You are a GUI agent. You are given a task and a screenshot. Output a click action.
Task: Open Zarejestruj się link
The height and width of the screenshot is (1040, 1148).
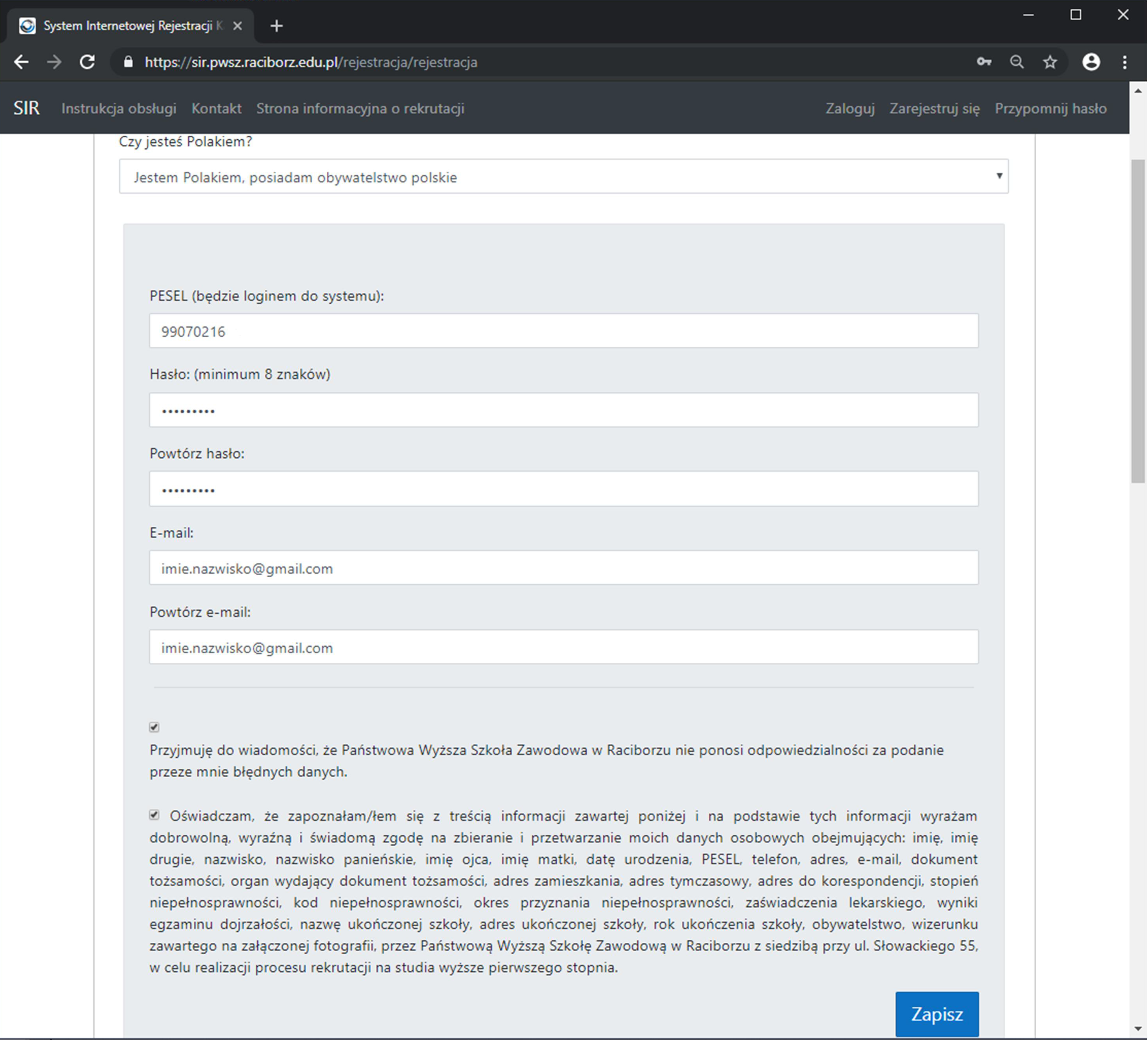click(x=935, y=109)
